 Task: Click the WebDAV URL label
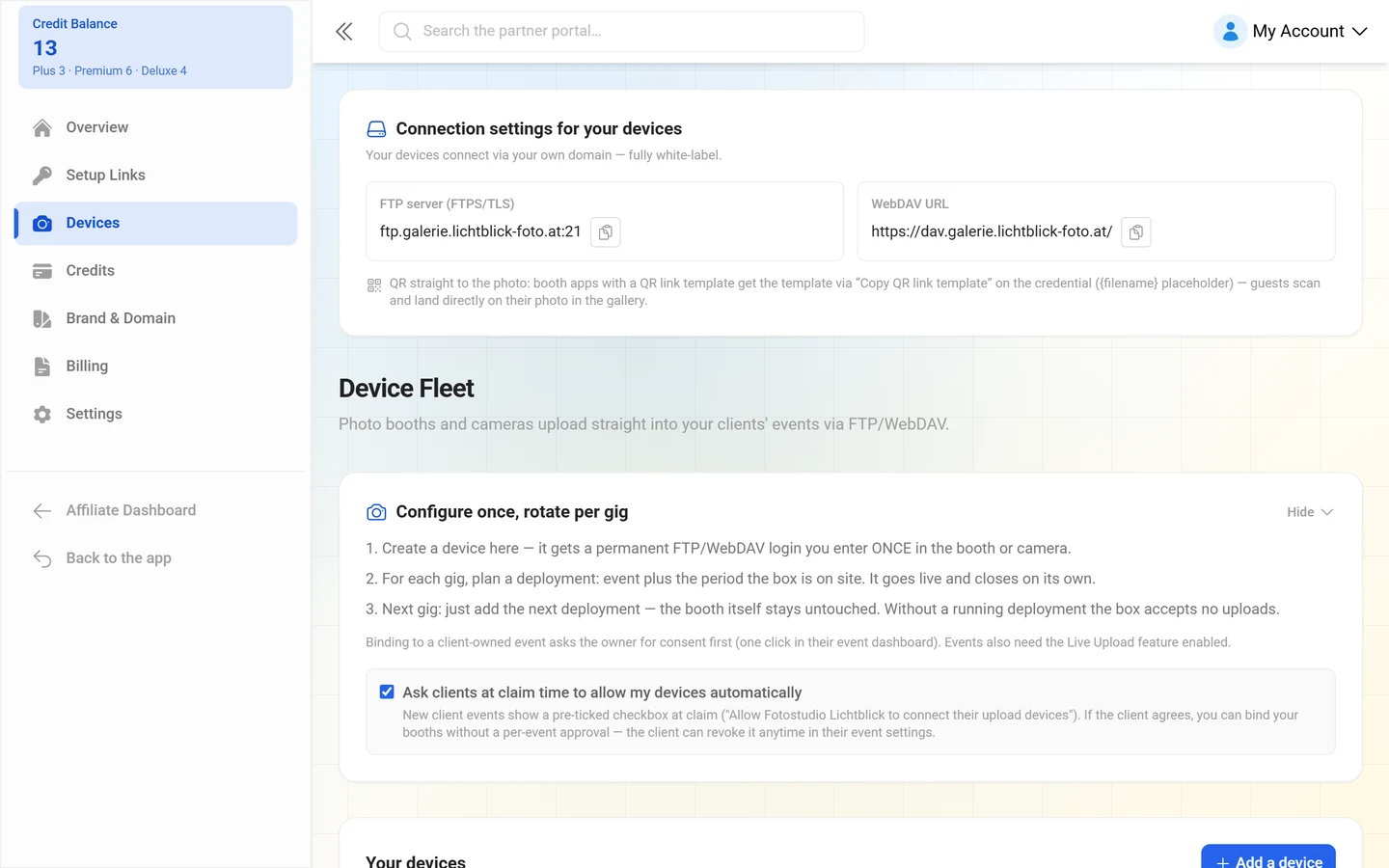(910, 204)
